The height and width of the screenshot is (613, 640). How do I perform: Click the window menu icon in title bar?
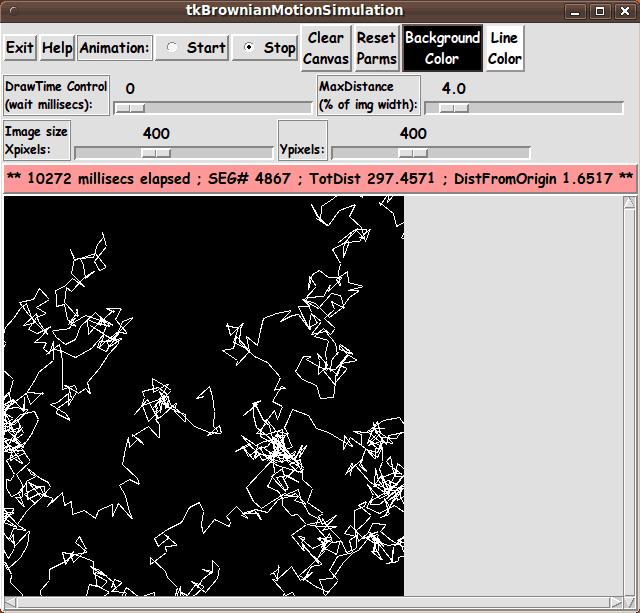[11, 11]
